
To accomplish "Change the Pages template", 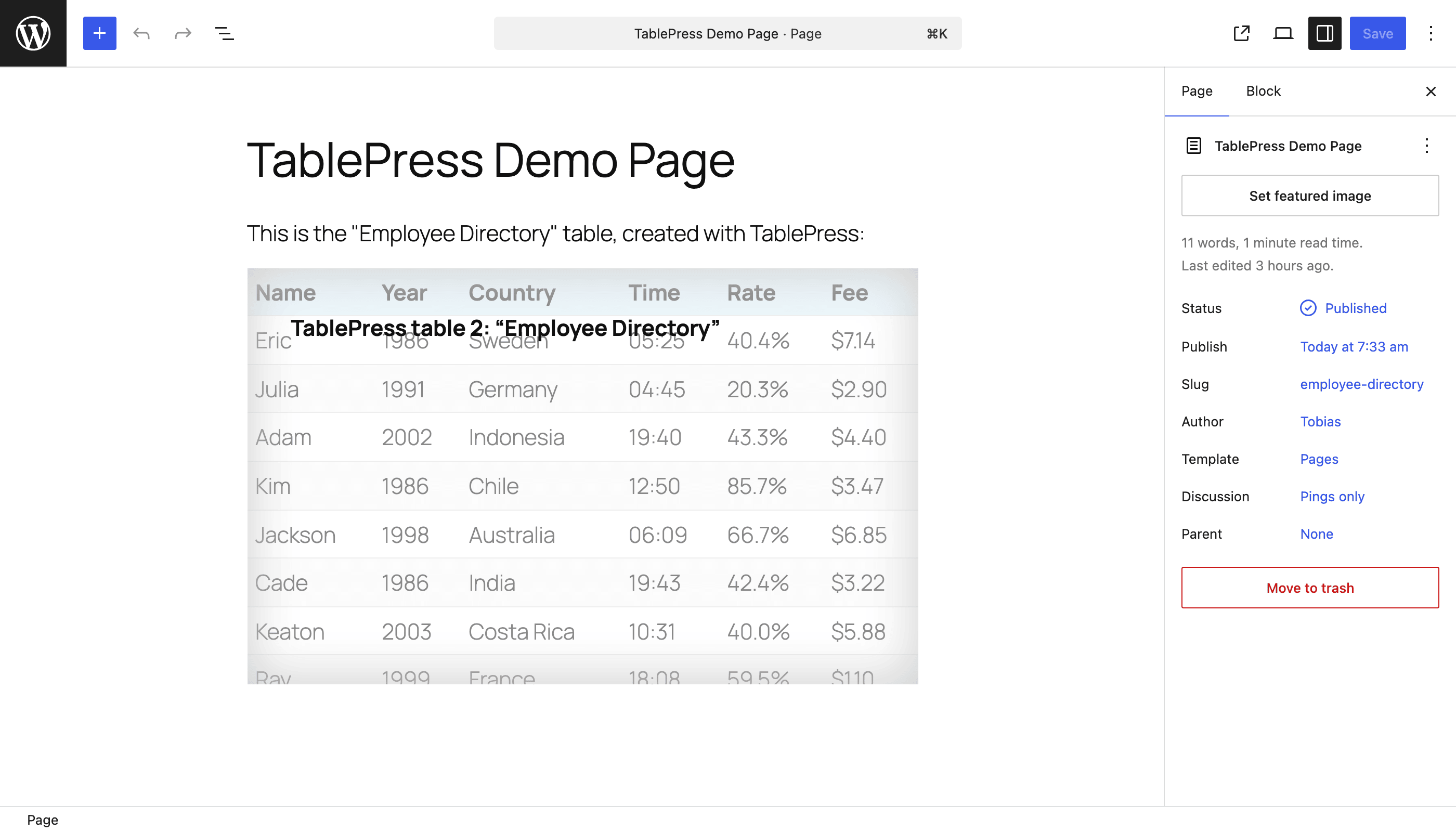I will tap(1319, 459).
